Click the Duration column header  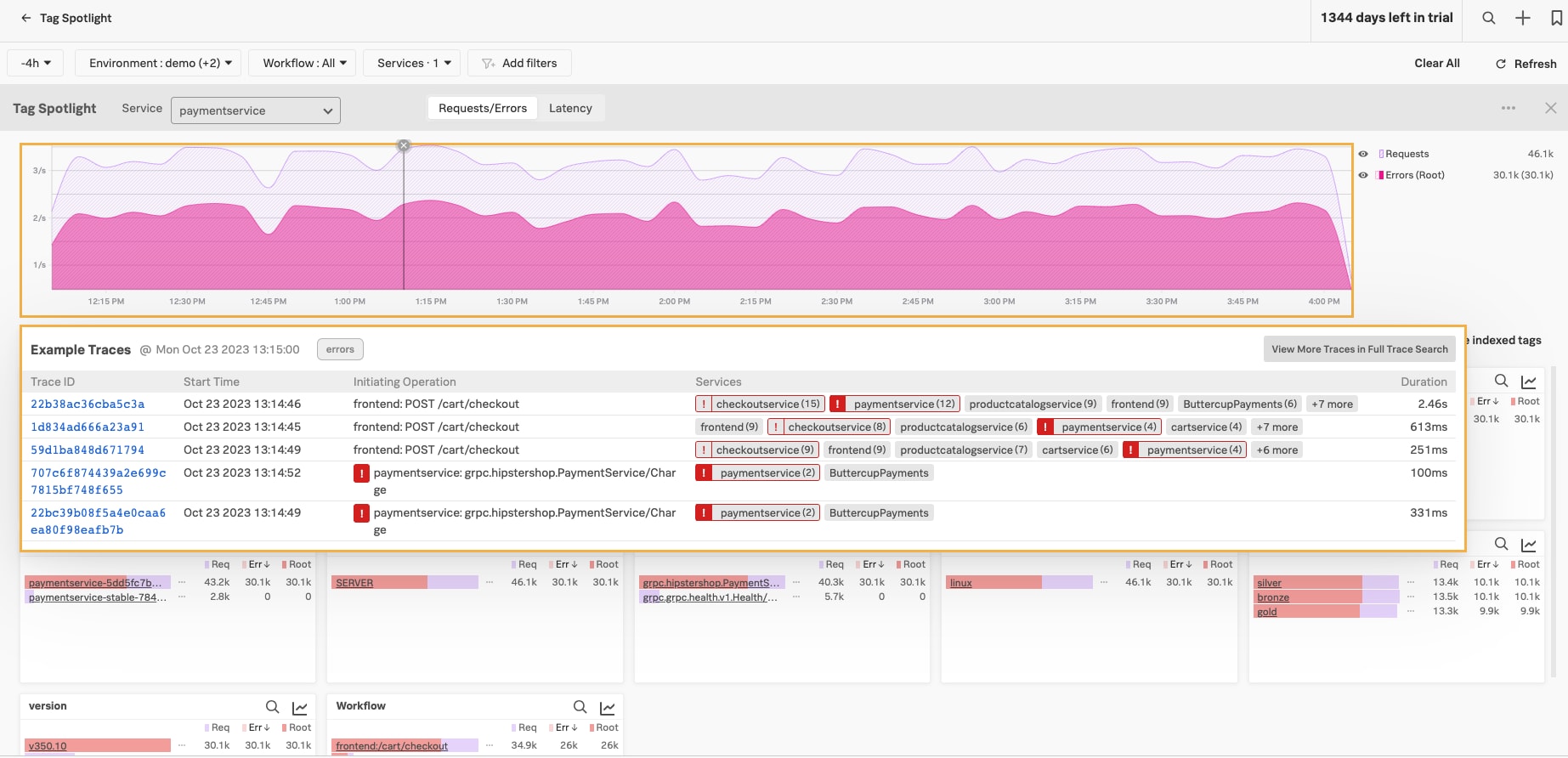click(1424, 382)
